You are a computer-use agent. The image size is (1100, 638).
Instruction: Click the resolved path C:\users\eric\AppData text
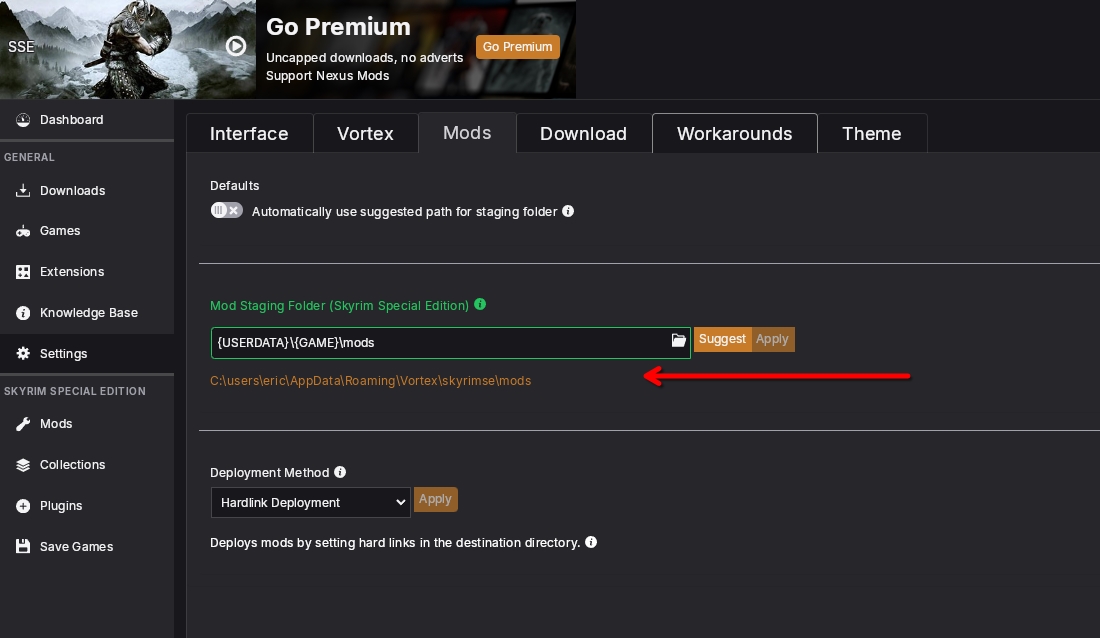pyautogui.click(x=370, y=380)
